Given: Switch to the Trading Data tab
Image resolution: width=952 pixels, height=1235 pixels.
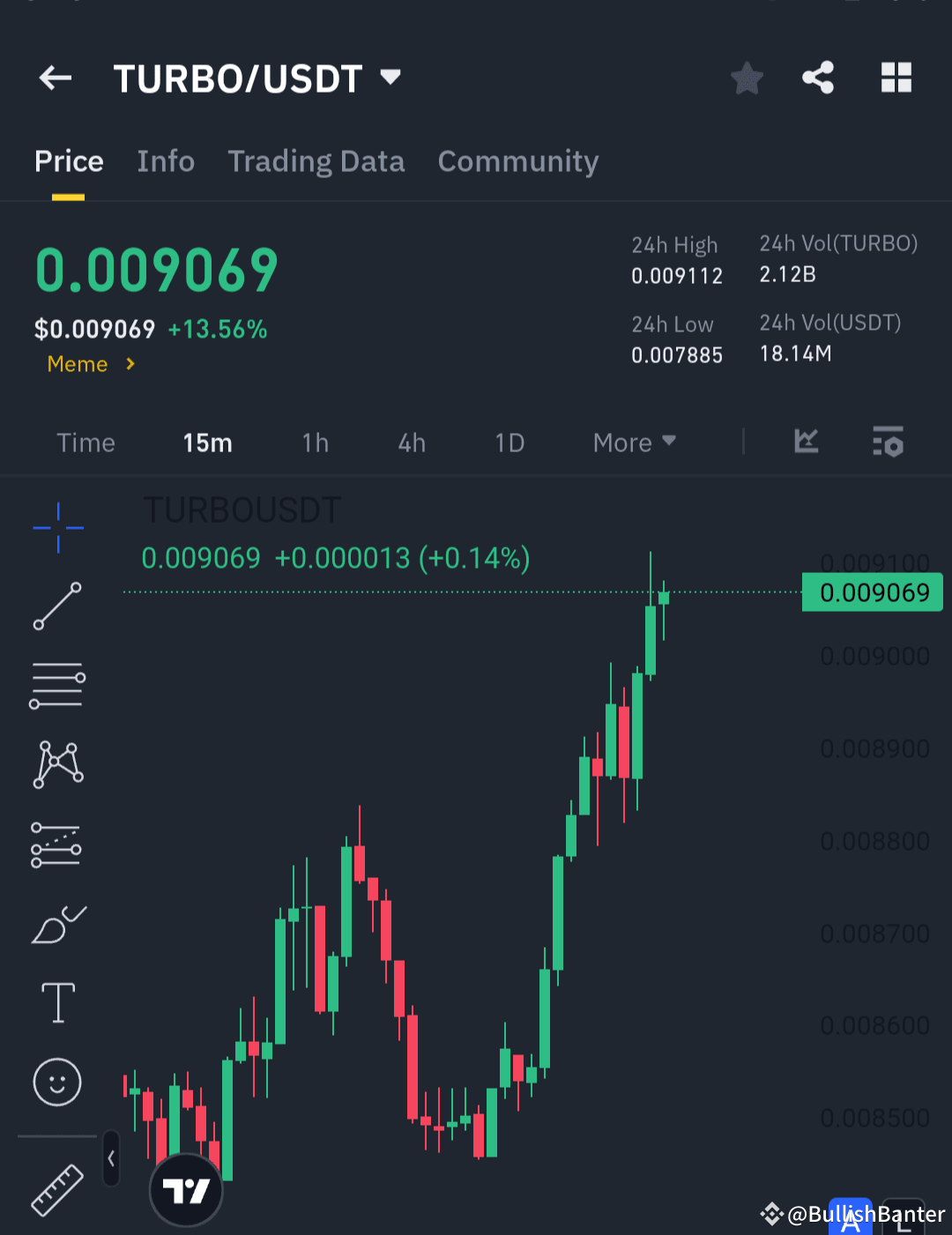Looking at the screenshot, I should click(316, 161).
